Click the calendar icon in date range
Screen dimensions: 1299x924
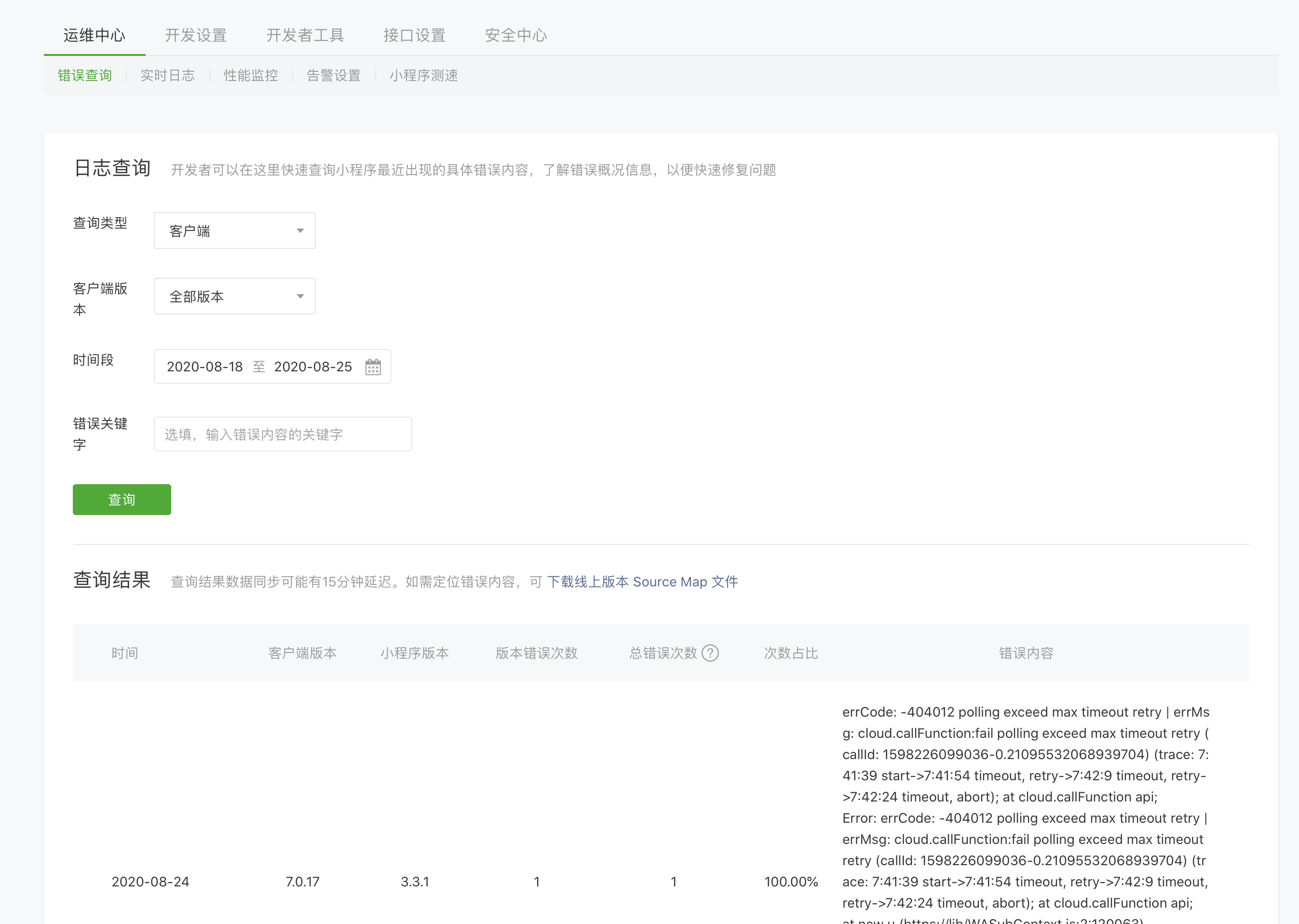[373, 367]
